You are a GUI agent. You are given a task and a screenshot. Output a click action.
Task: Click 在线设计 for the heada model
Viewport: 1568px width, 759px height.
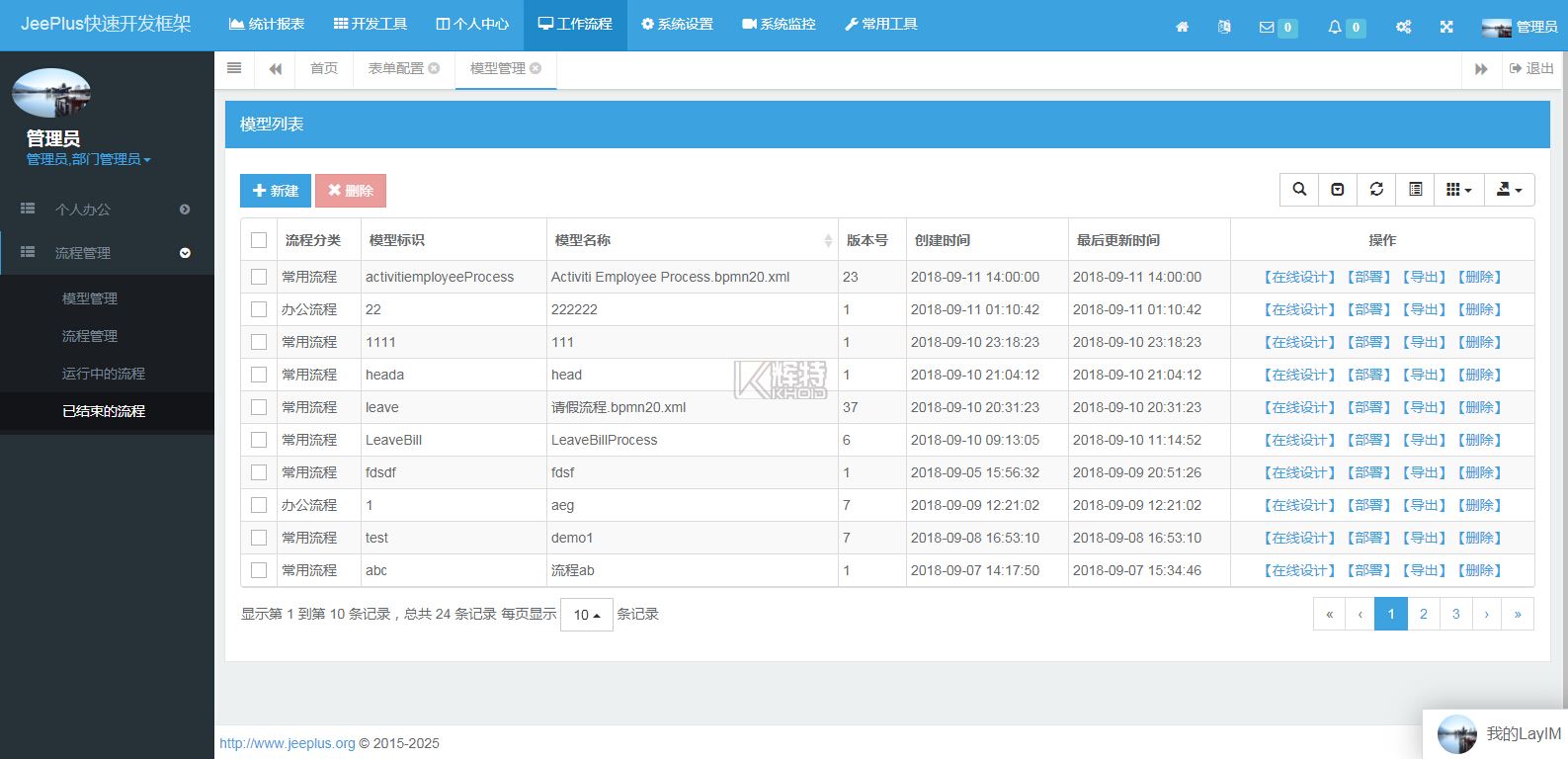(1300, 375)
